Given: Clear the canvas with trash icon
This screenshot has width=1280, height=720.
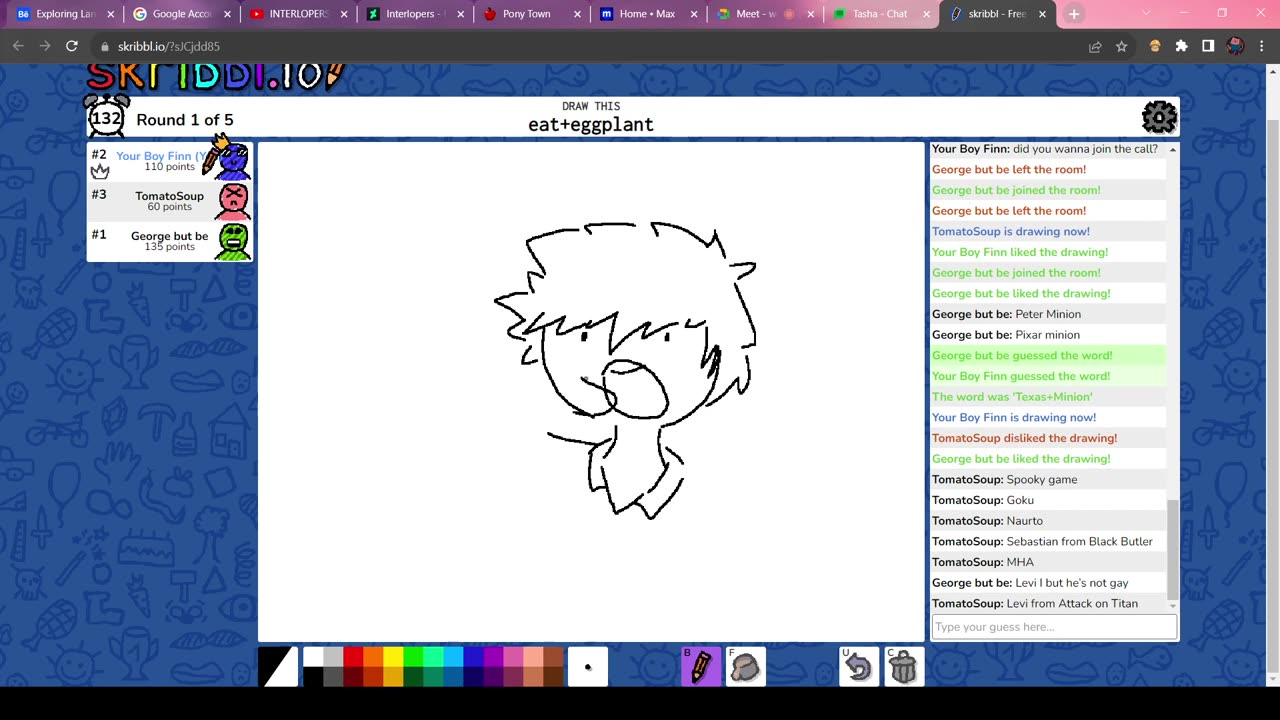Looking at the screenshot, I should pyautogui.click(x=903, y=667).
